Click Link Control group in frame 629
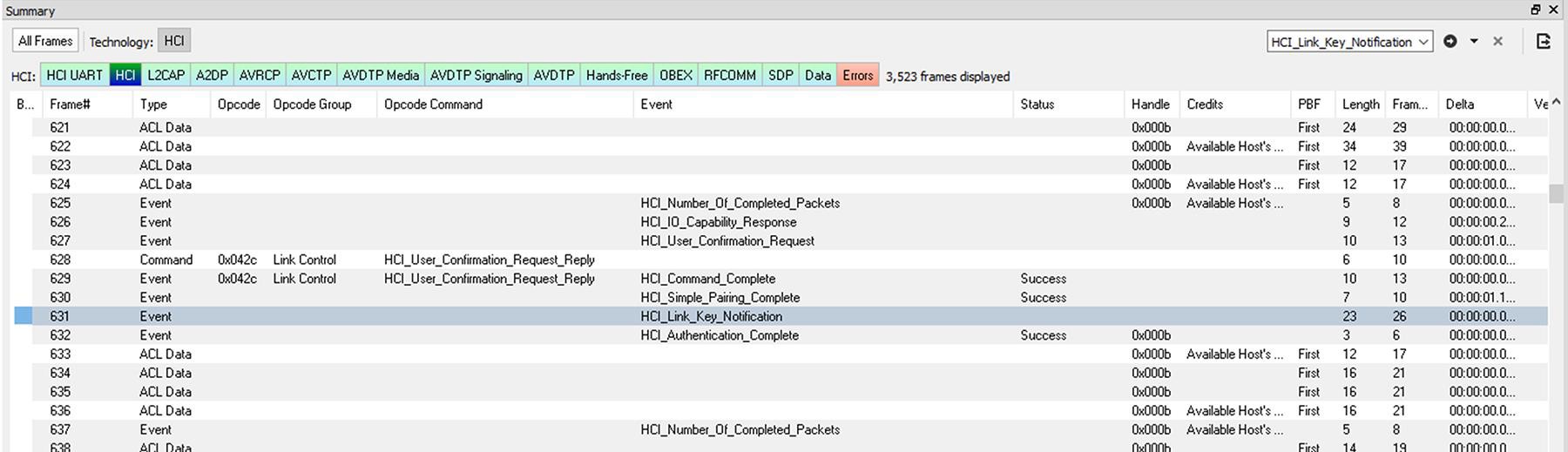Image resolution: width=1568 pixels, height=452 pixels. pos(304,279)
